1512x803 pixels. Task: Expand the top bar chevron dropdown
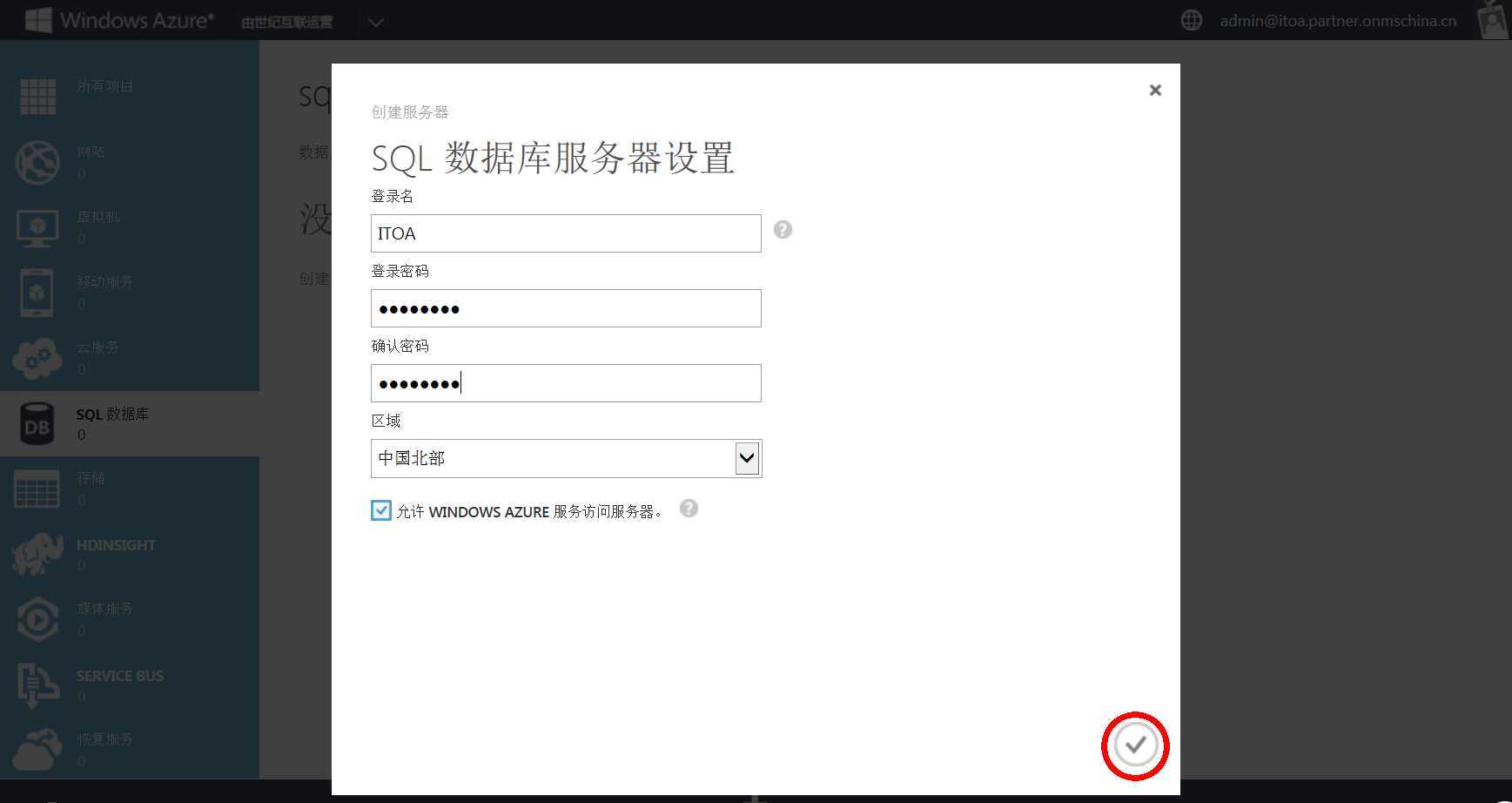[376, 22]
